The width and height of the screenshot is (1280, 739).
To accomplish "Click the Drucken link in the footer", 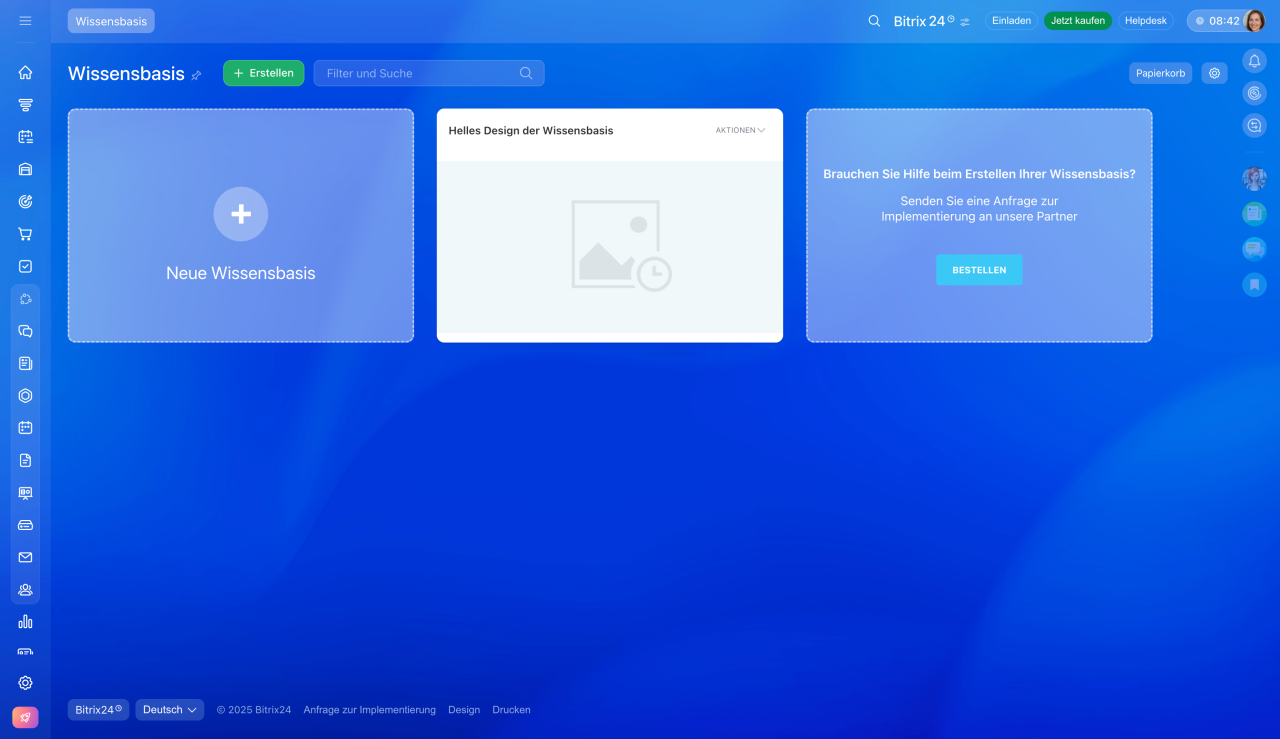I will 511,710.
